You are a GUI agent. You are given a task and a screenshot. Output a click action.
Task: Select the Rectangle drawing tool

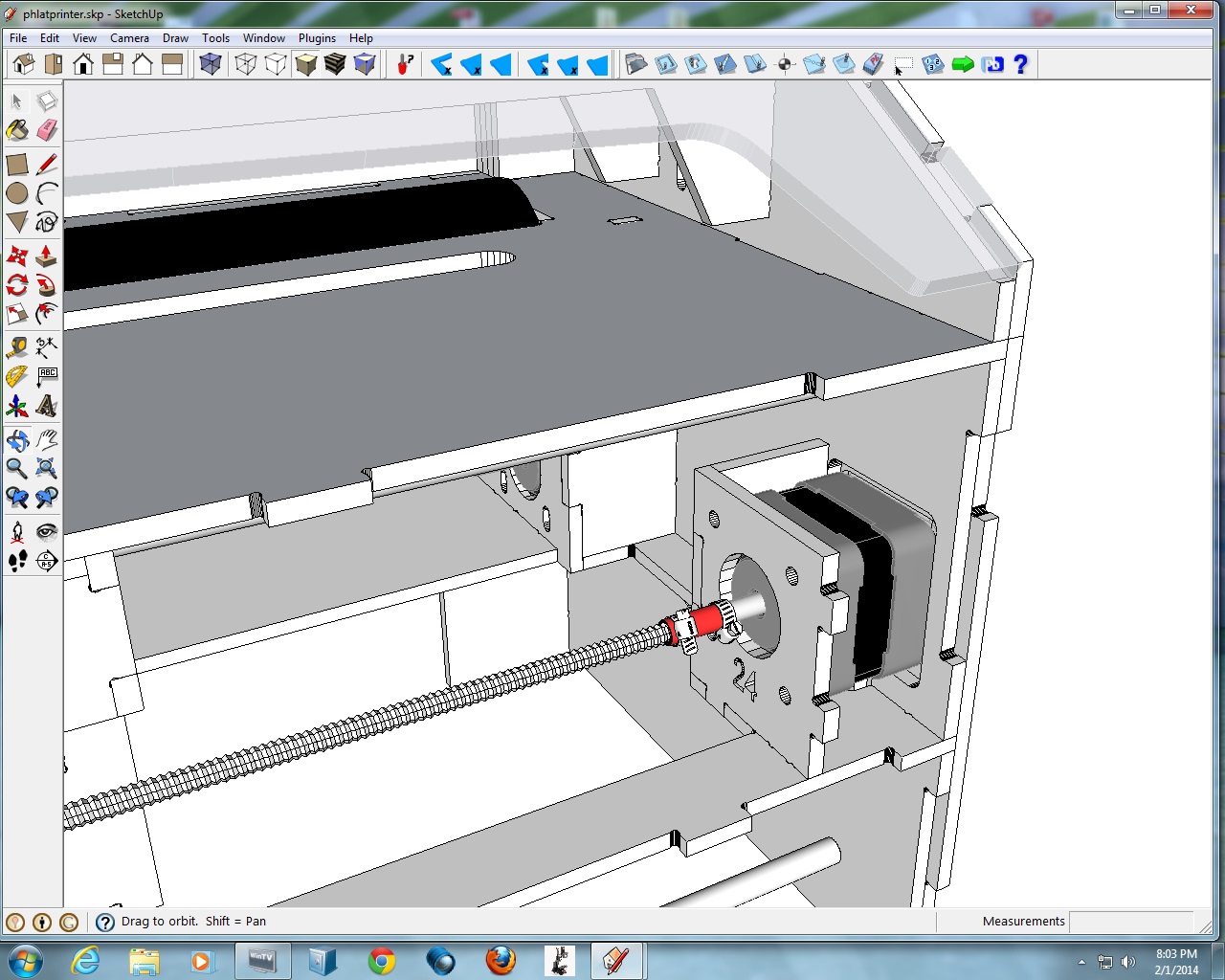tap(17, 165)
